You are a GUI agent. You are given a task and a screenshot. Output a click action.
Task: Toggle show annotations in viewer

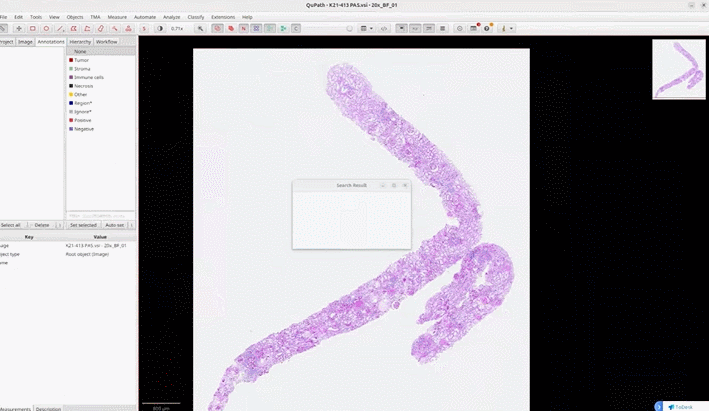[217, 28]
